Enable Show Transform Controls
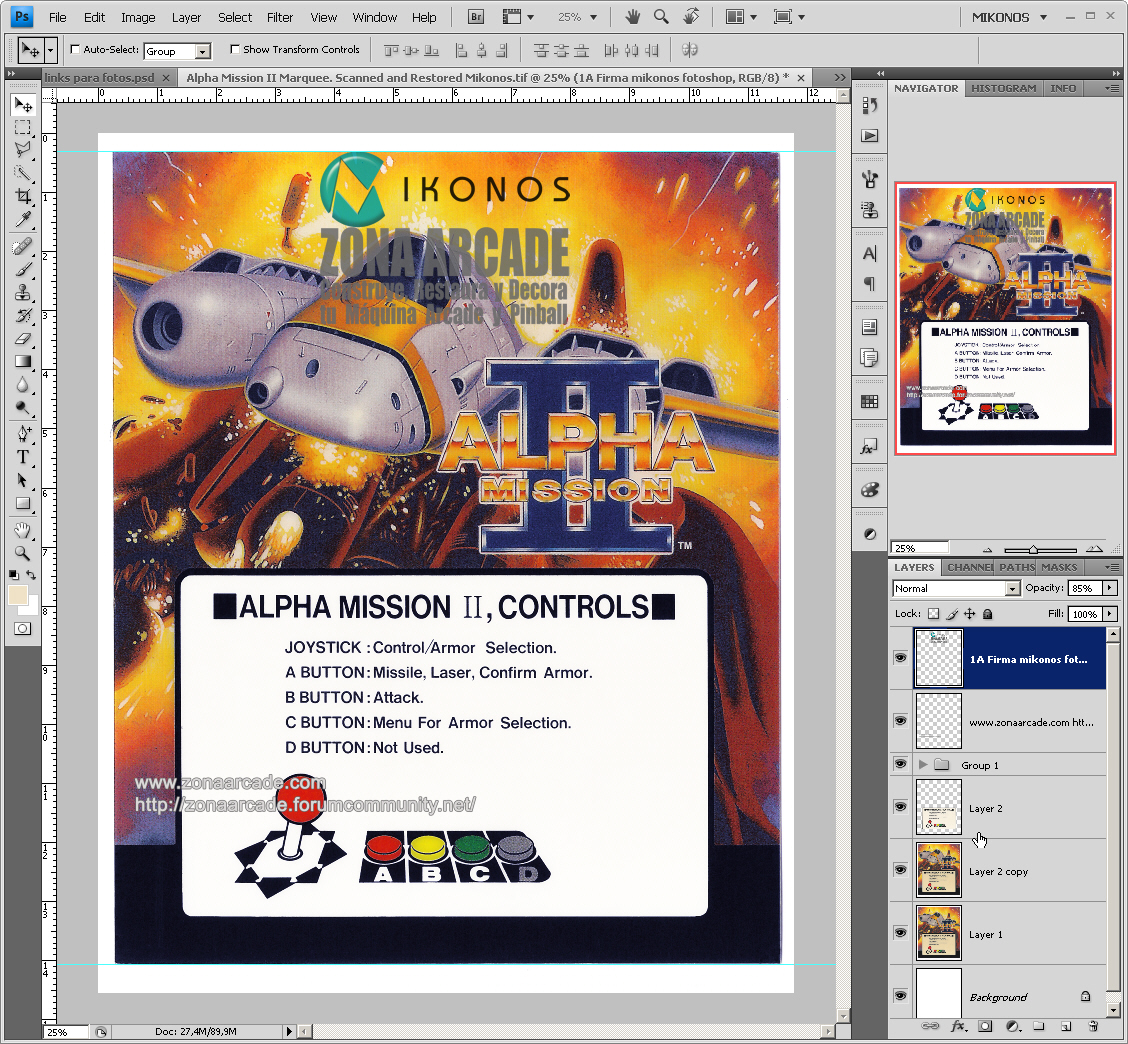The width and height of the screenshot is (1128, 1044). tap(236, 49)
